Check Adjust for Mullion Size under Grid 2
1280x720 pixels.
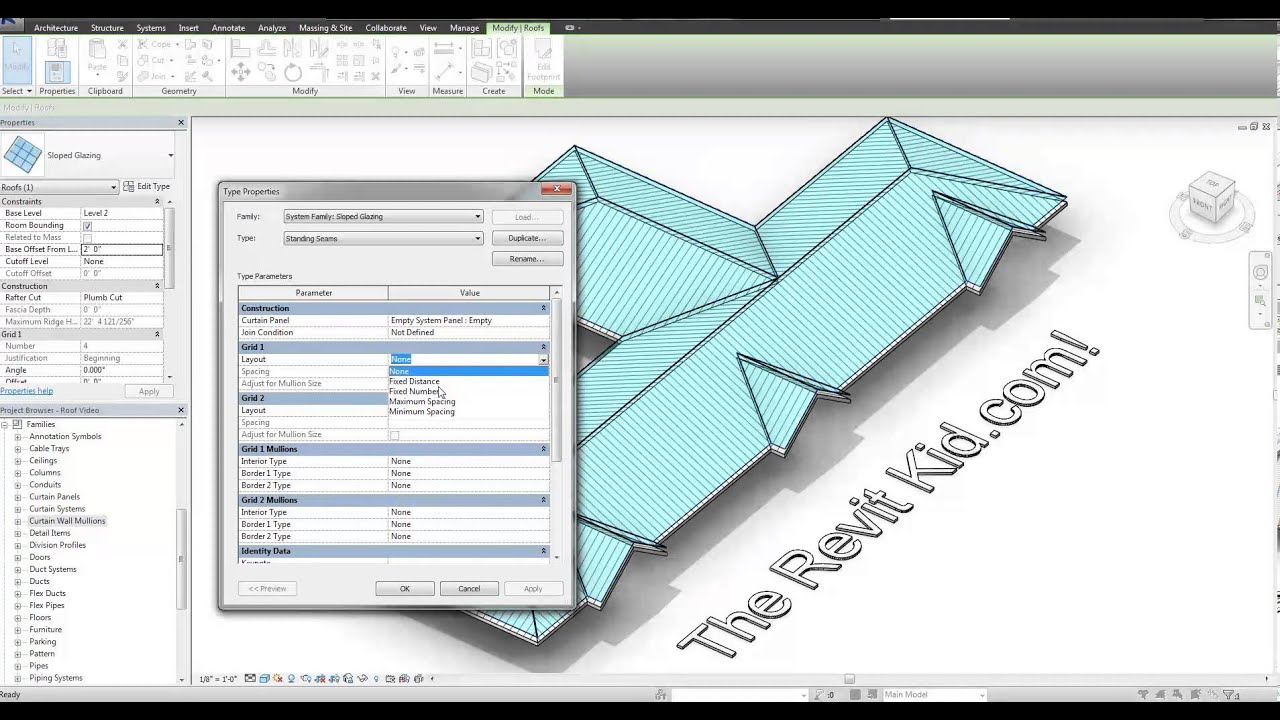click(x=395, y=434)
